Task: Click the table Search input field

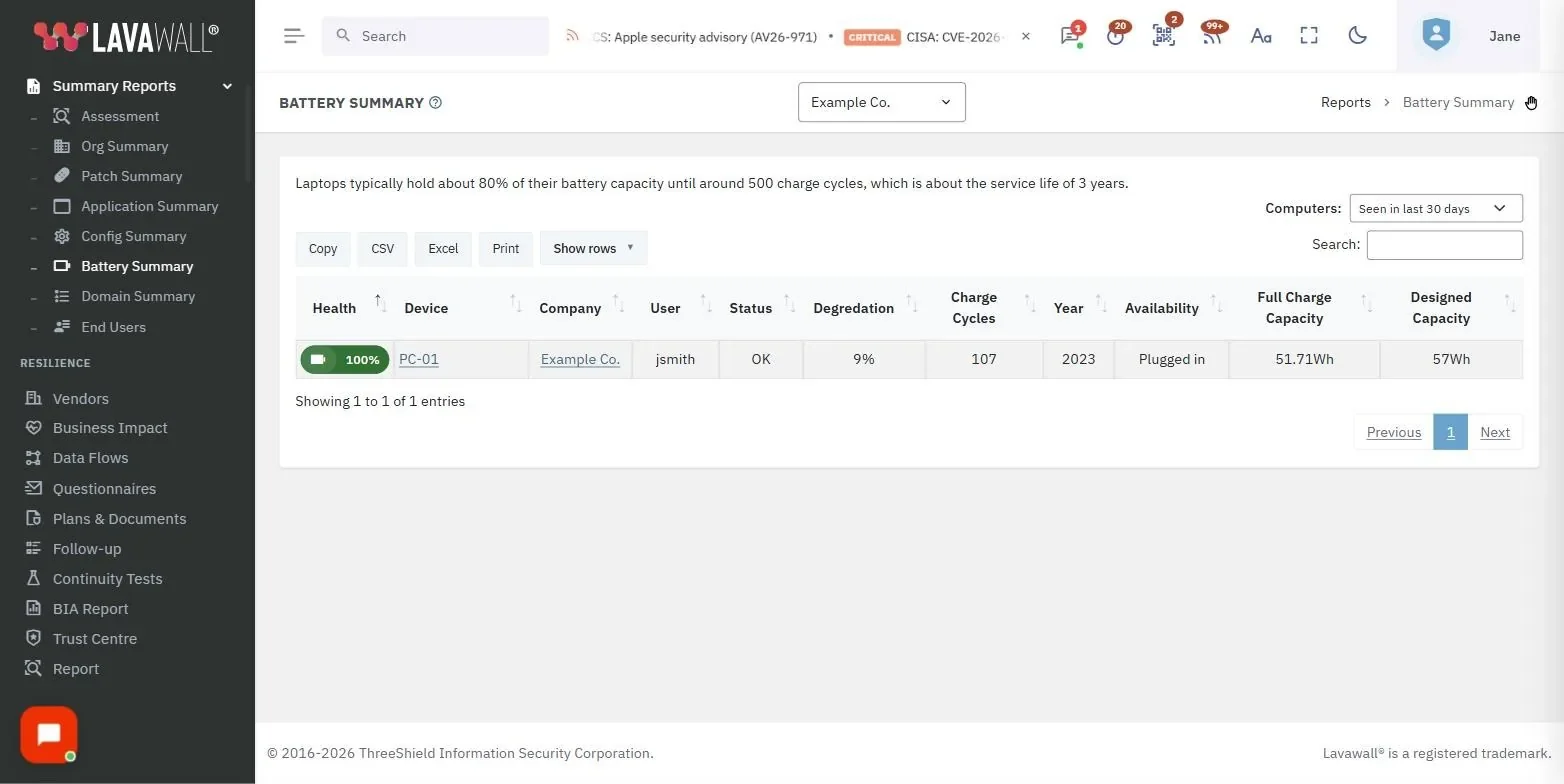Action: (x=1445, y=245)
